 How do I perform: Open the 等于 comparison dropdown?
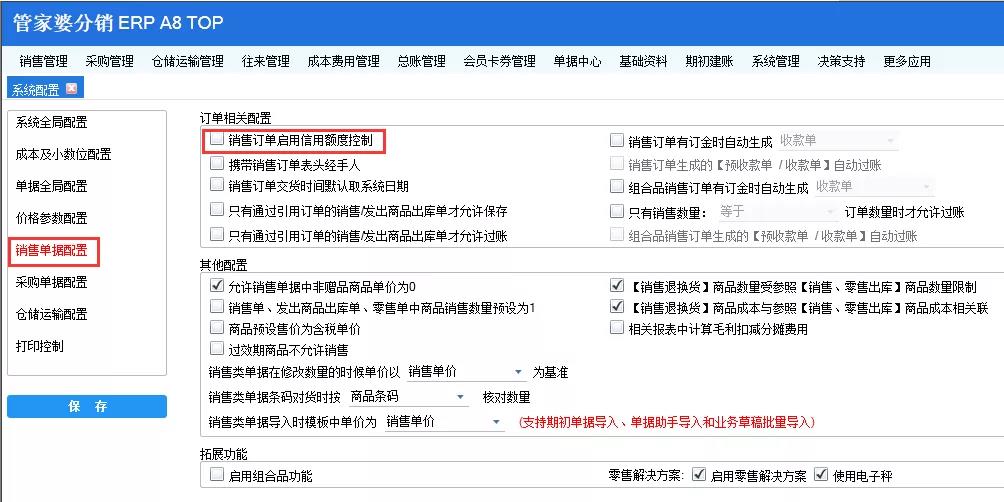(777, 211)
